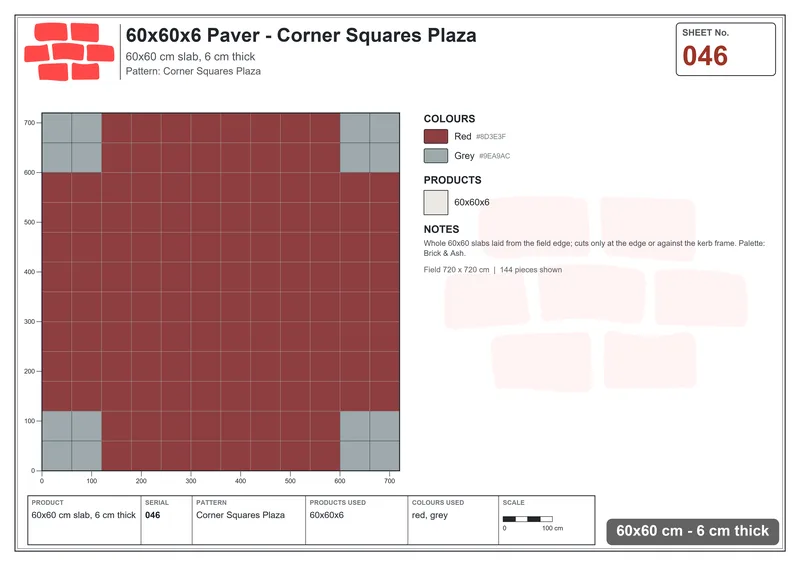Click the bottom-right grey corner block of the plan

370,441
